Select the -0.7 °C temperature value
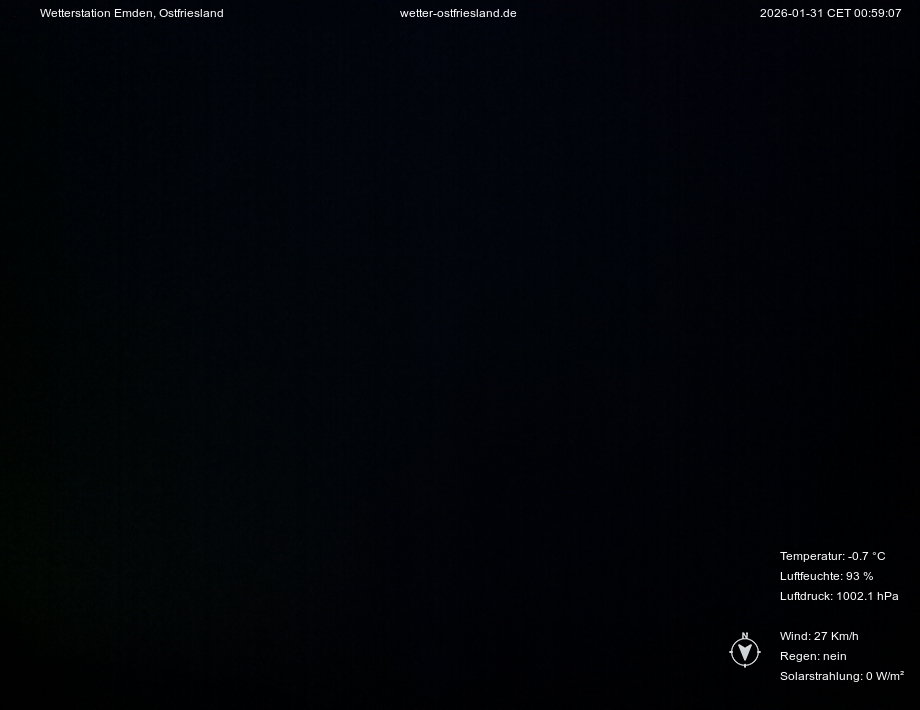This screenshot has width=920, height=710. point(867,556)
